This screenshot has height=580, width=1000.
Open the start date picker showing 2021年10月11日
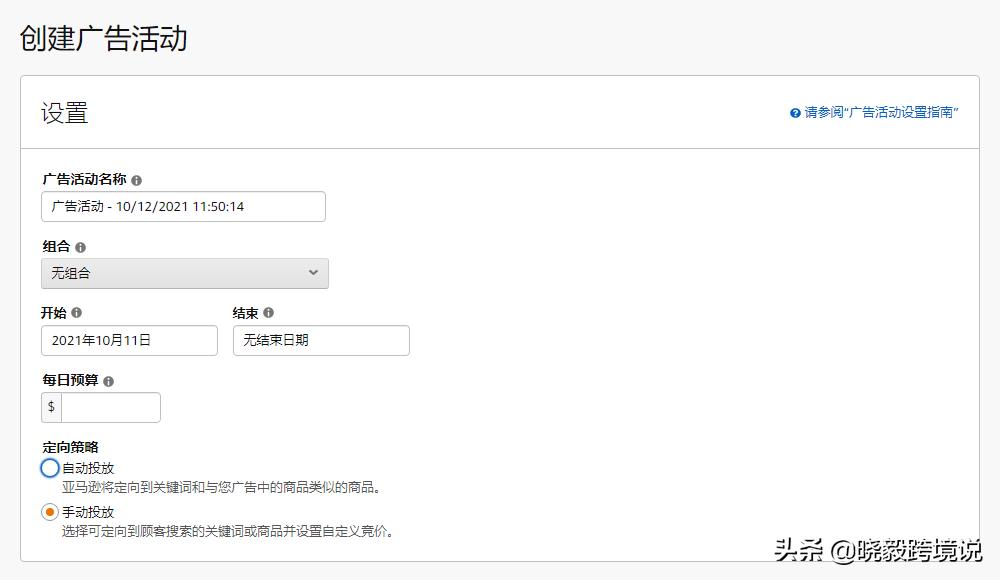[128, 340]
